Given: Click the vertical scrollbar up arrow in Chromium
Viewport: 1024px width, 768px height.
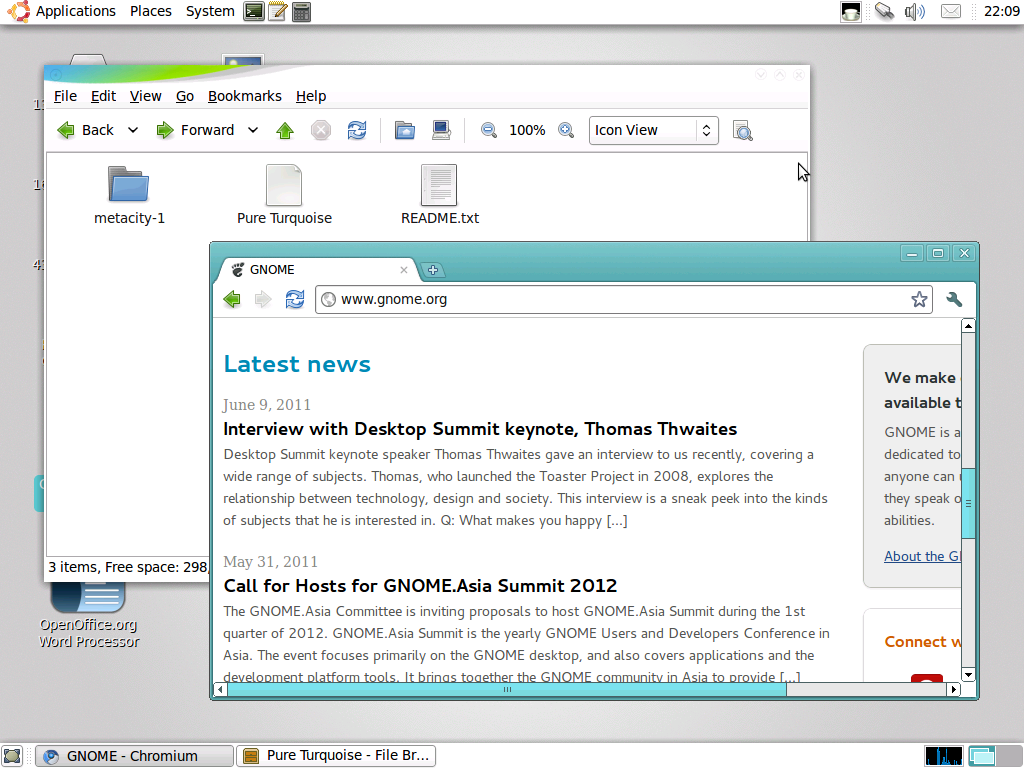Looking at the screenshot, I should point(968,326).
